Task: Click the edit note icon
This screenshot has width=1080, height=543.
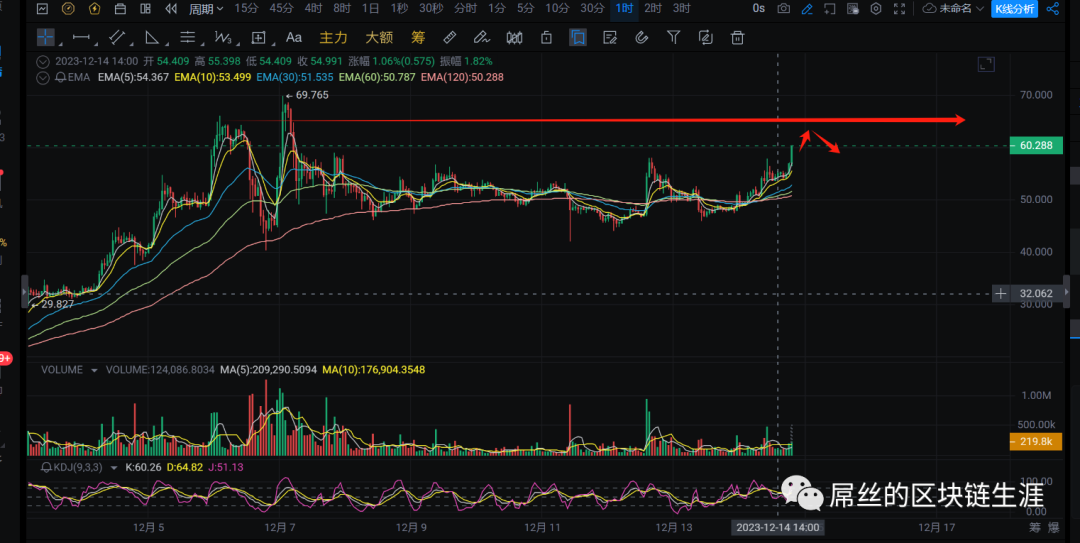Action: click(610, 37)
